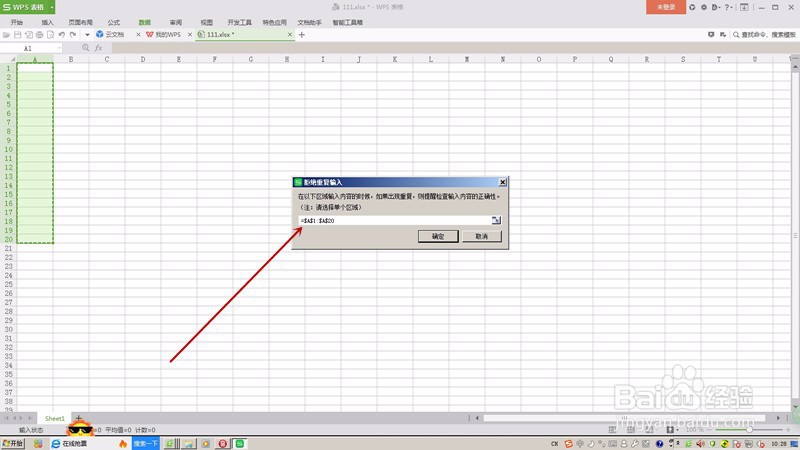The image size is (800, 450).
Task: Open the 插入 ribbon tab
Action: (x=47, y=22)
